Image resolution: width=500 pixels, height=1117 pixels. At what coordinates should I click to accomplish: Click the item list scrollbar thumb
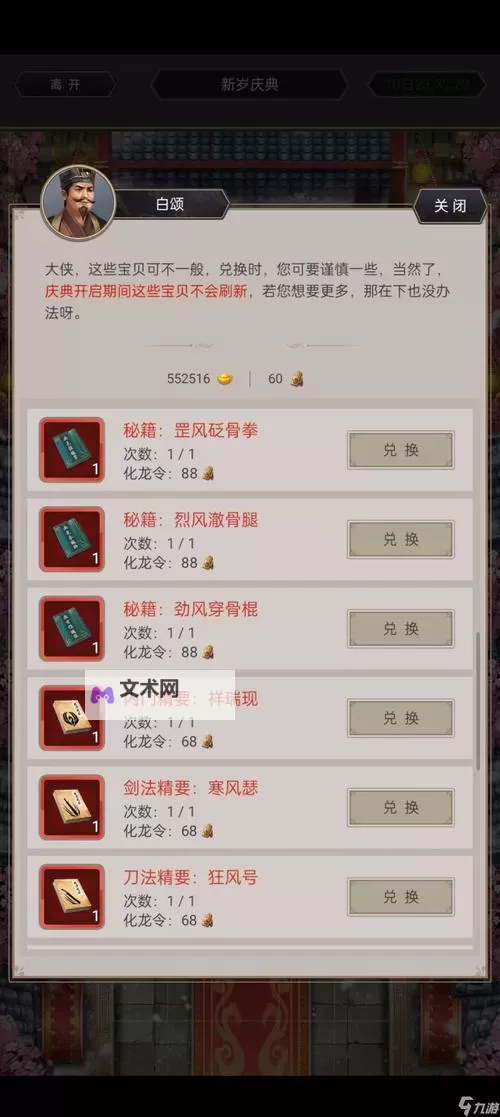(478, 702)
